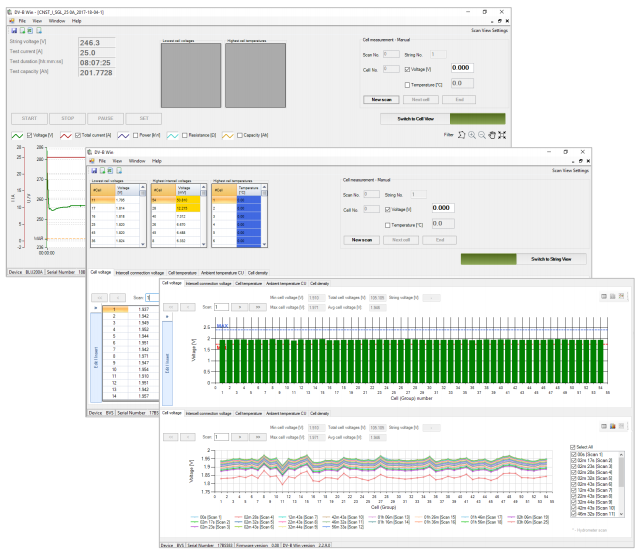Viewport: 644px width, 551px height.
Task: Click first view icon above line chart
Action: click(x=604, y=427)
